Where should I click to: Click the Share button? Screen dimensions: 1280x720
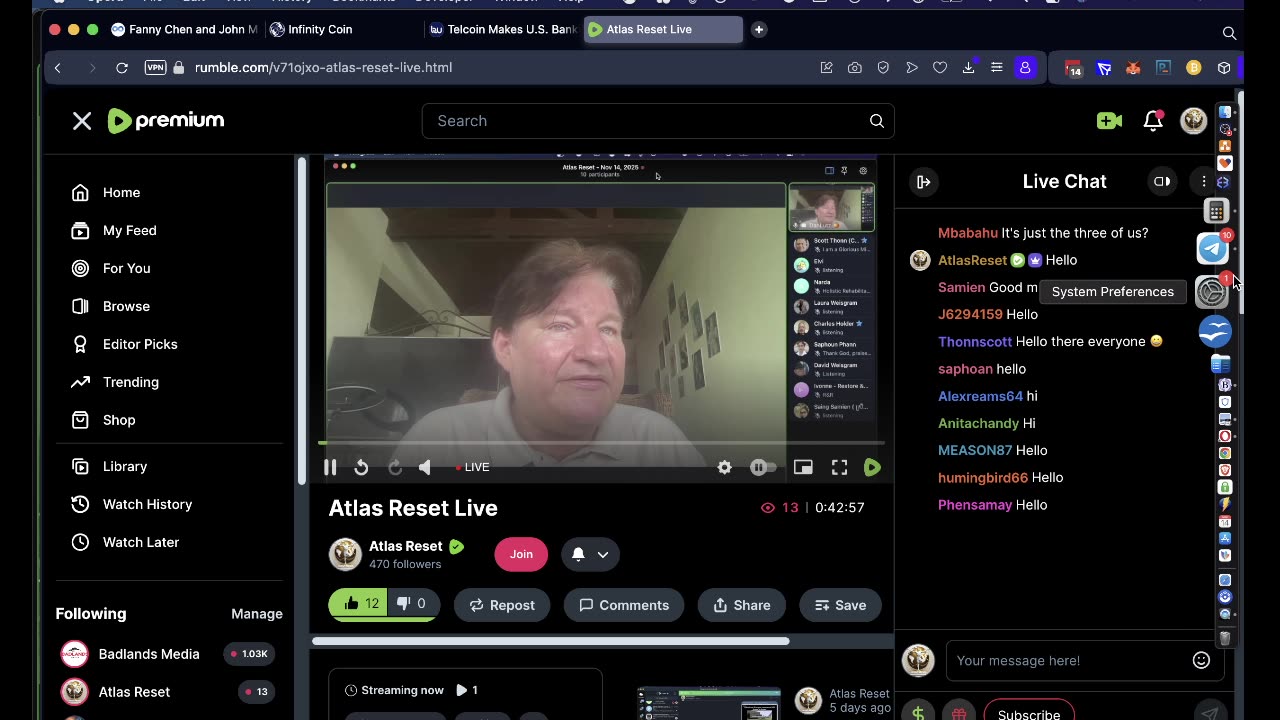pyautogui.click(x=742, y=605)
